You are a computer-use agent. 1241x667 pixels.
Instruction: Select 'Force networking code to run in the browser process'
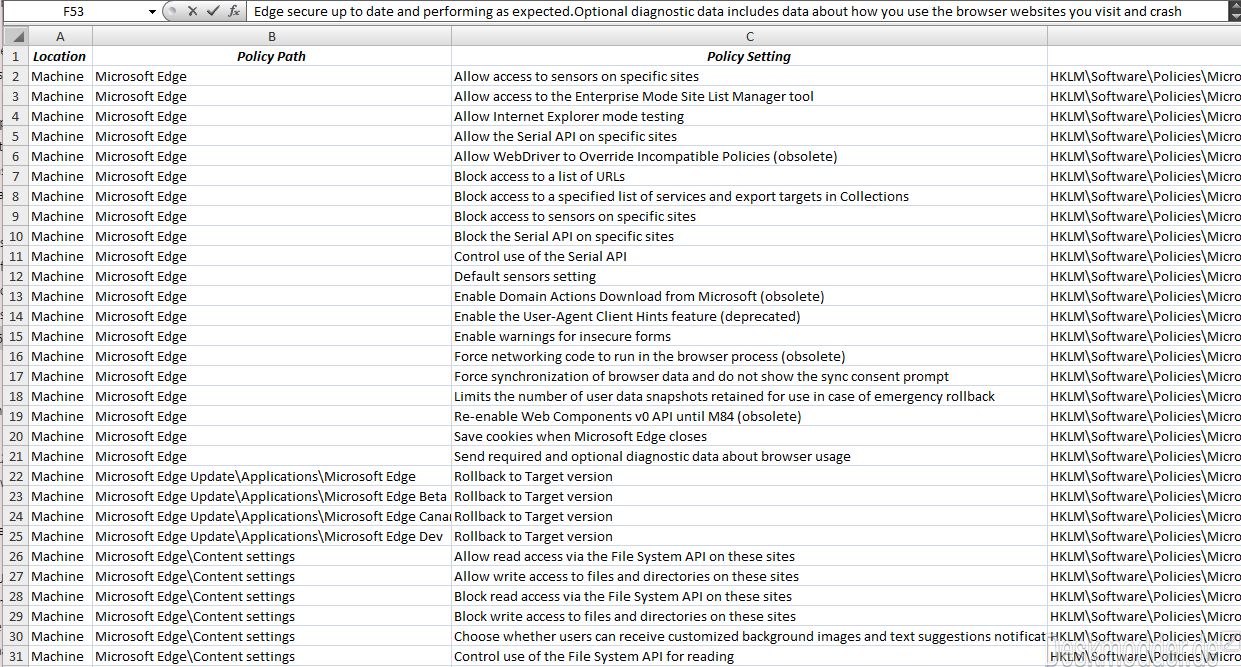point(749,356)
